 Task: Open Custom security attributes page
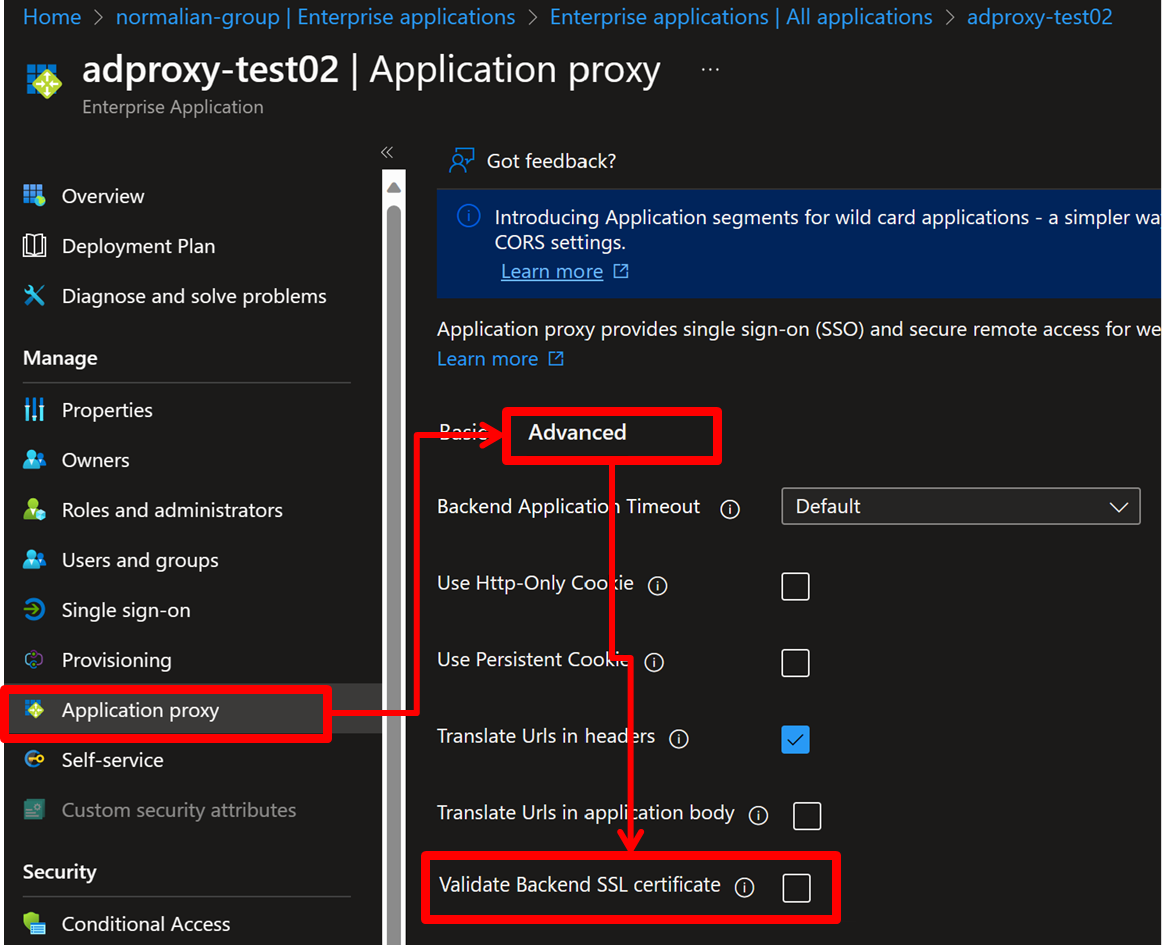179,809
